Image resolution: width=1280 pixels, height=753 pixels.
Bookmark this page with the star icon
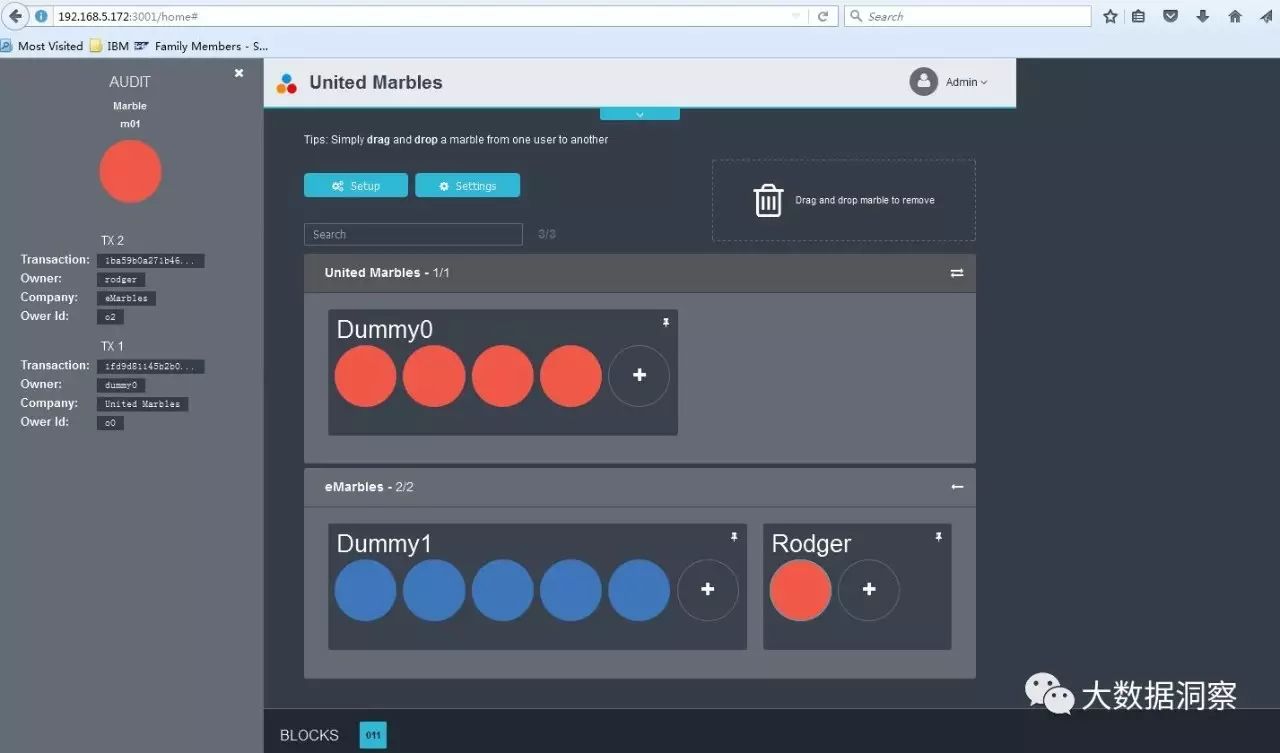1110,16
